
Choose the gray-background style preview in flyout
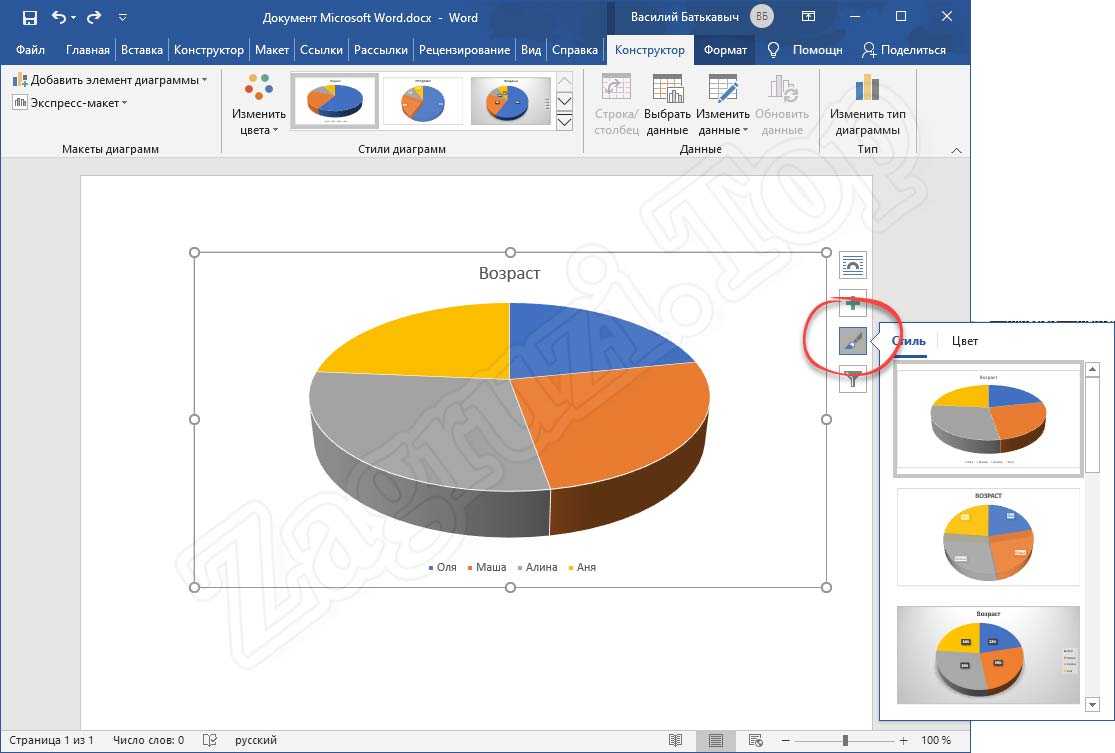click(988, 656)
